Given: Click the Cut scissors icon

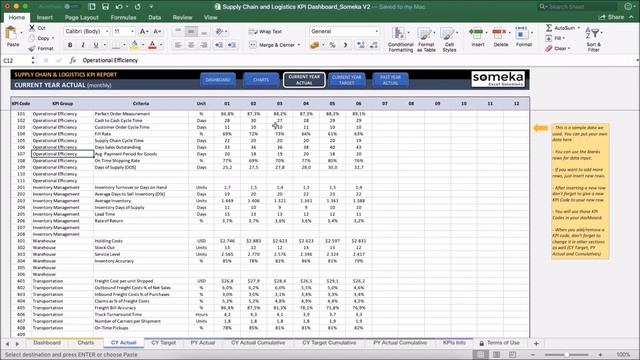Looking at the screenshot, I should 32,28.
